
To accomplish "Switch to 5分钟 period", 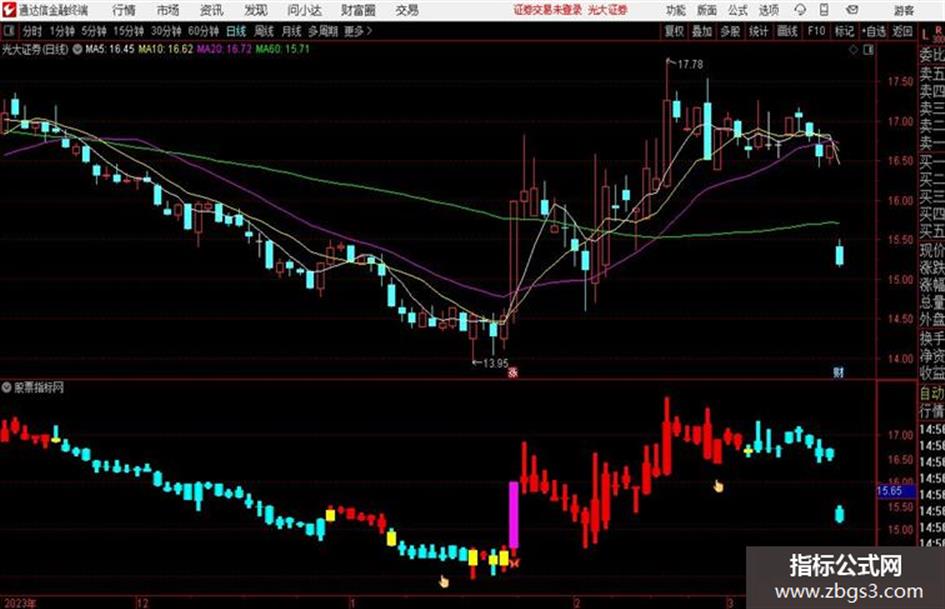I will click(94, 31).
